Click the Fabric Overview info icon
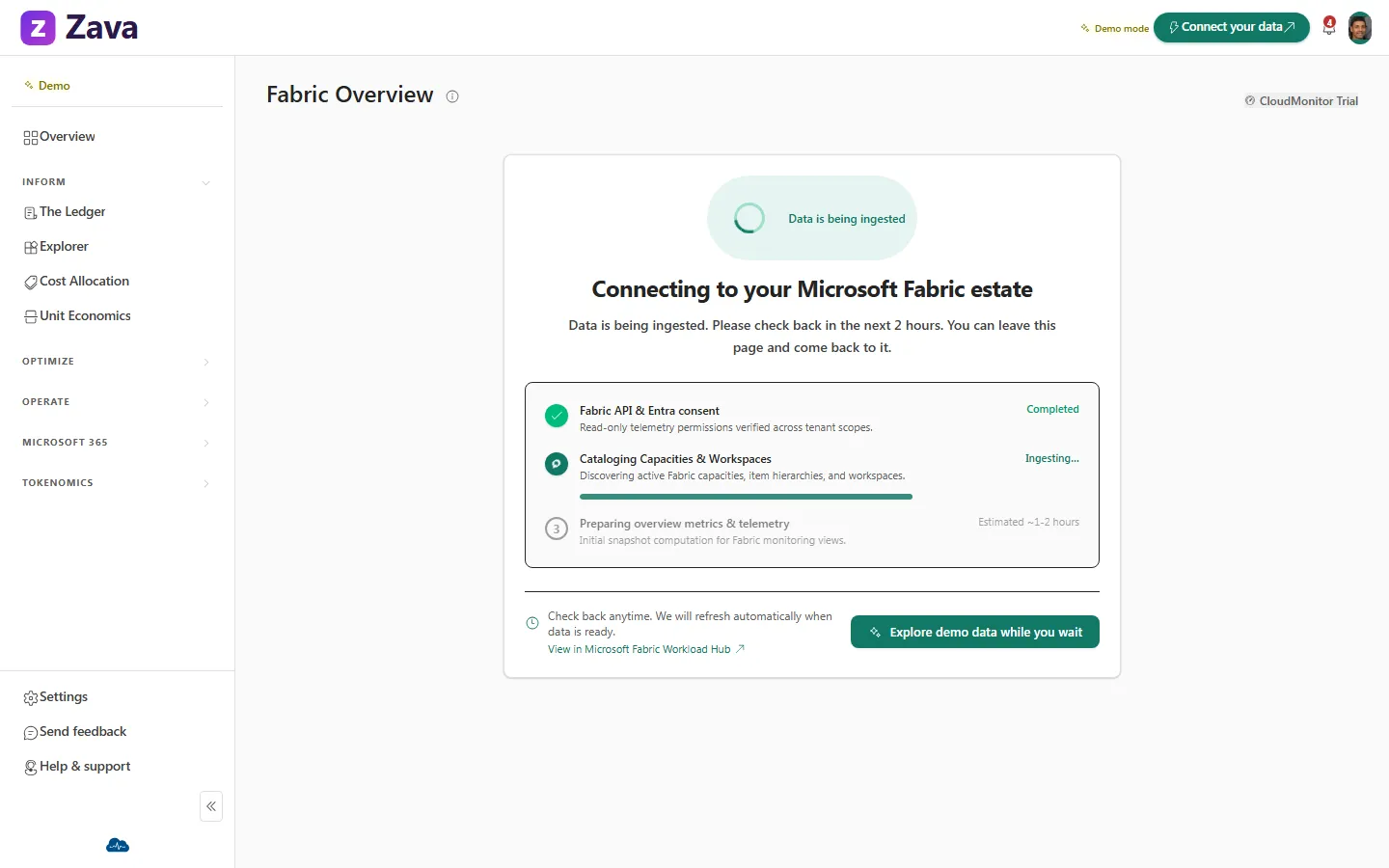1389x868 pixels. (x=452, y=96)
